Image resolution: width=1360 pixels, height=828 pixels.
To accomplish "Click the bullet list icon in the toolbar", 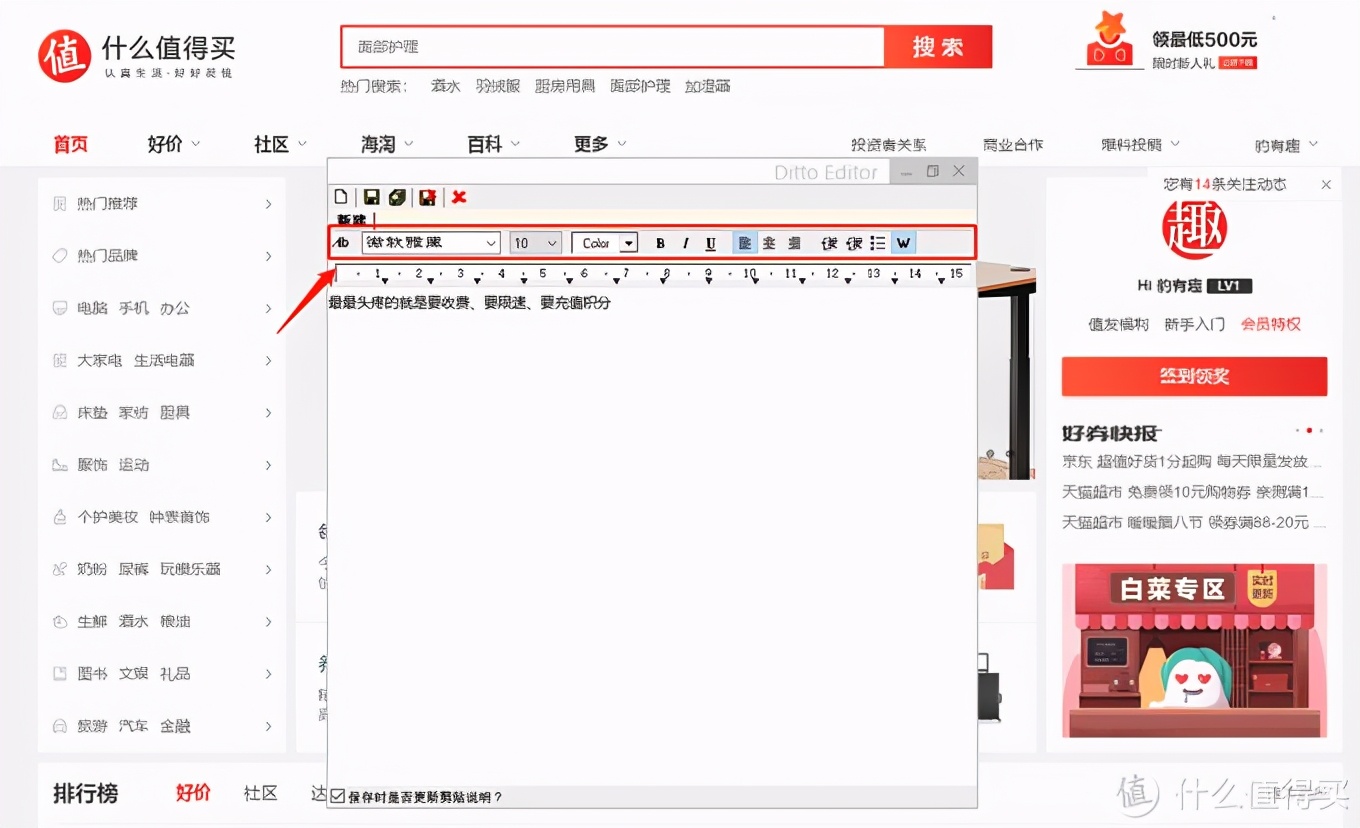I will pyautogui.click(x=878, y=242).
